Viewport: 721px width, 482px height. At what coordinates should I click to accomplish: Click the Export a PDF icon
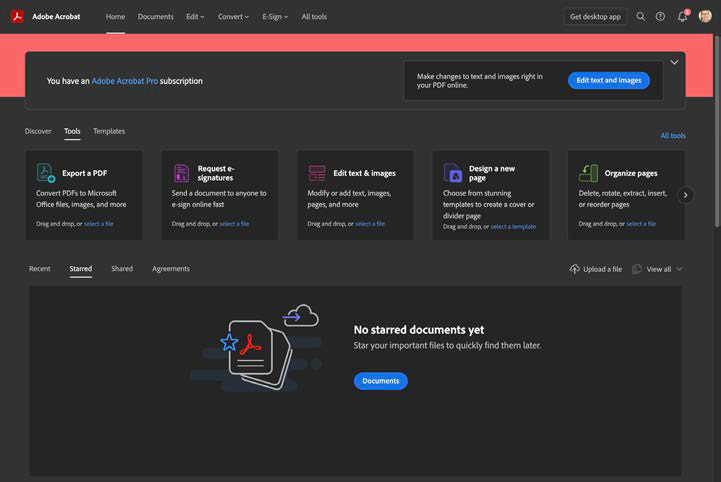46,173
